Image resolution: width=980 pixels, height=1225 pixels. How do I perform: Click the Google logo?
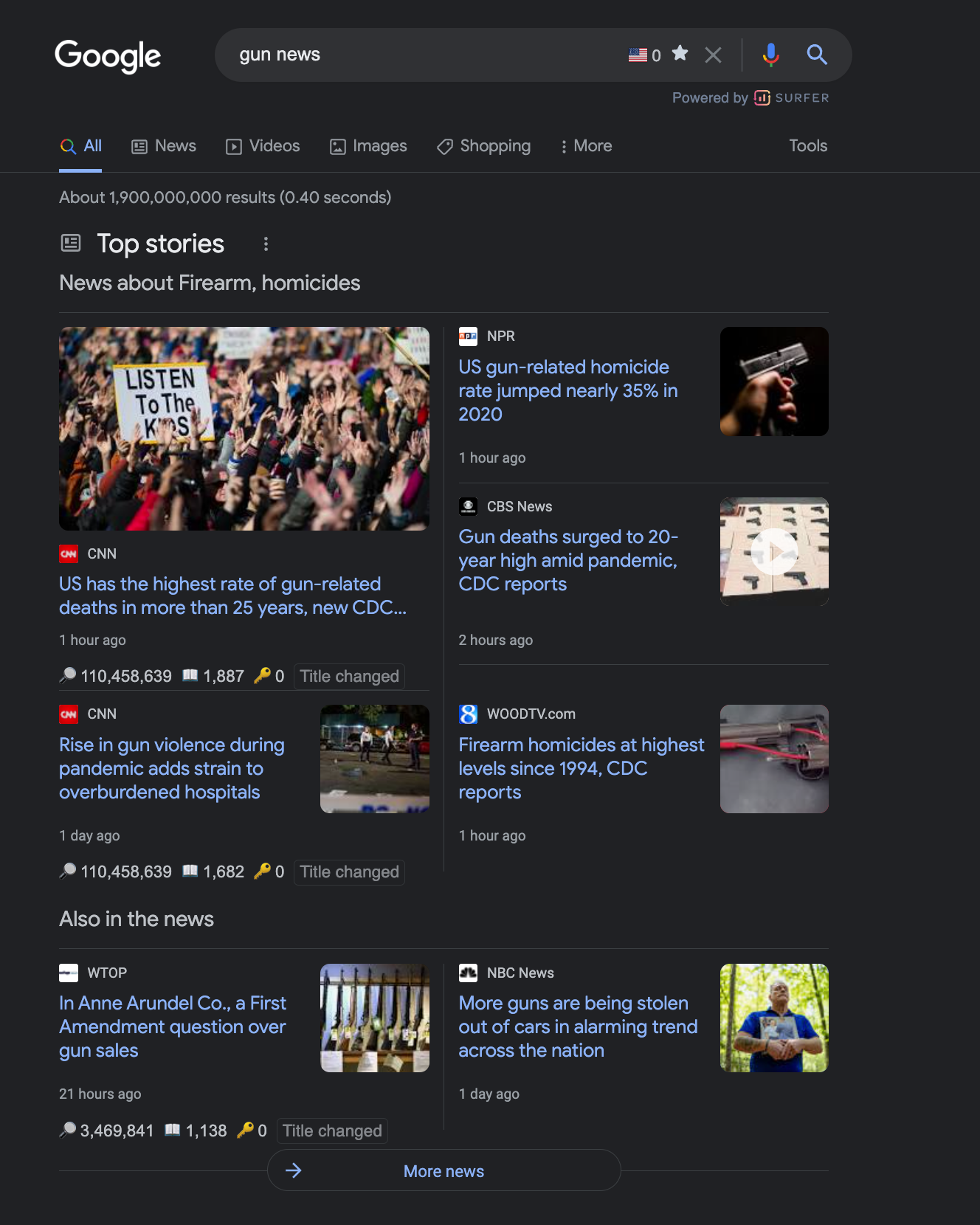tap(108, 56)
